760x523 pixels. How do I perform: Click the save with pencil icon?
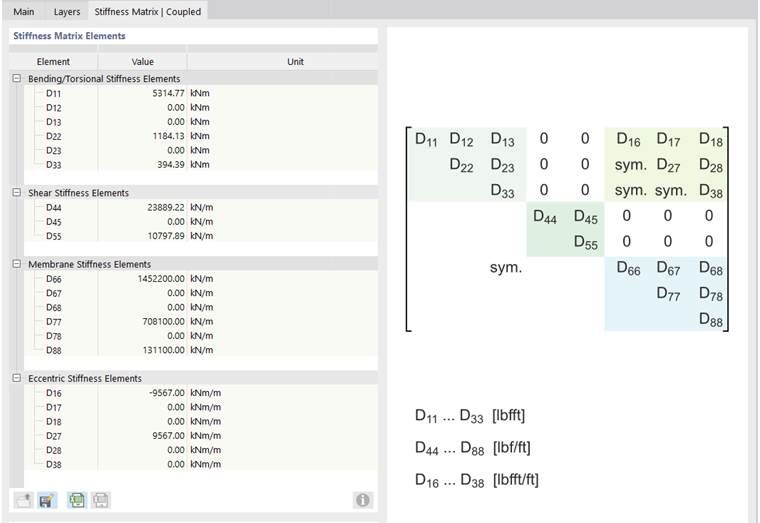point(46,500)
